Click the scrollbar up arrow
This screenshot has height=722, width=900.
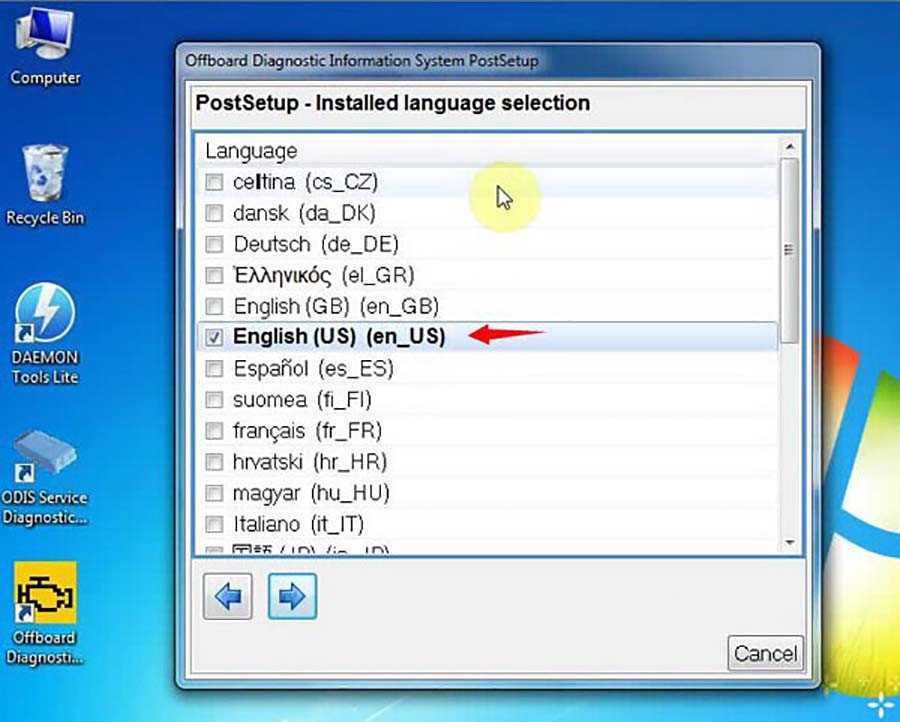[789, 145]
